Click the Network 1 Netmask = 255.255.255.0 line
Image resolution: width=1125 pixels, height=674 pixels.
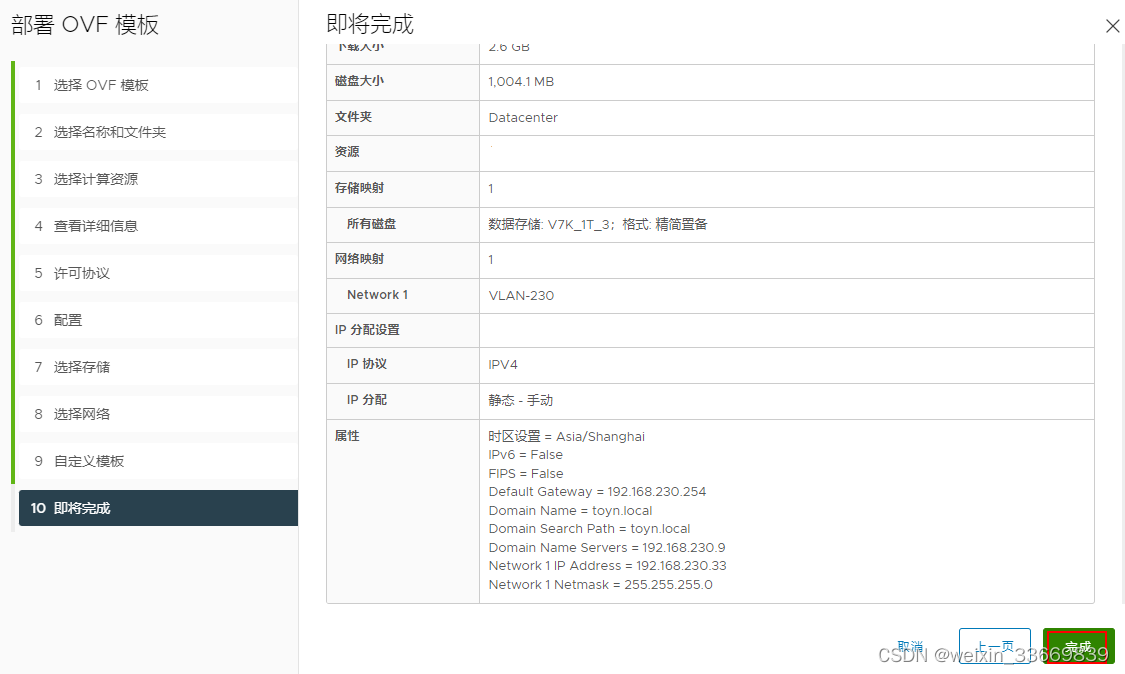[601, 584]
